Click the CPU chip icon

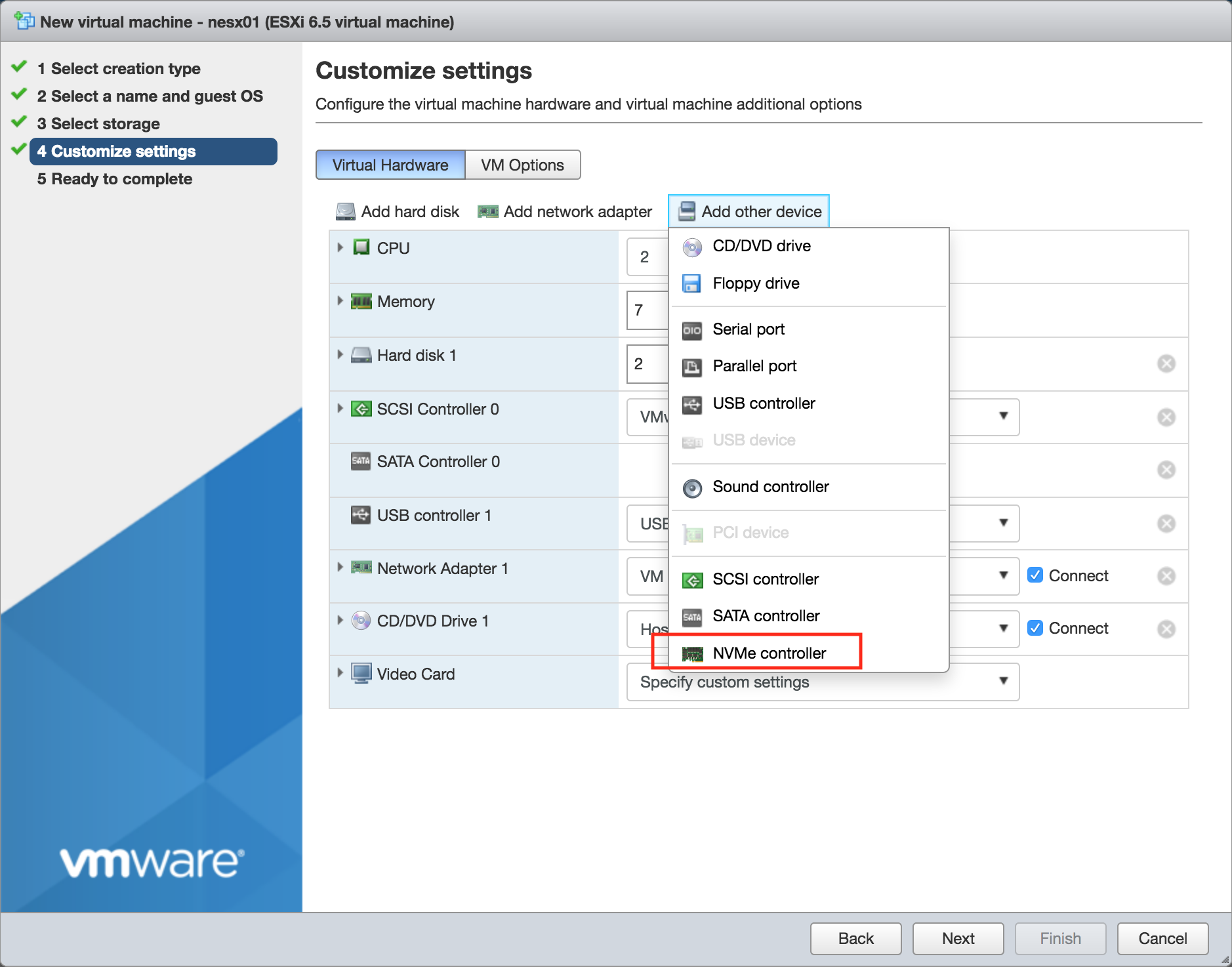point(361,247)
